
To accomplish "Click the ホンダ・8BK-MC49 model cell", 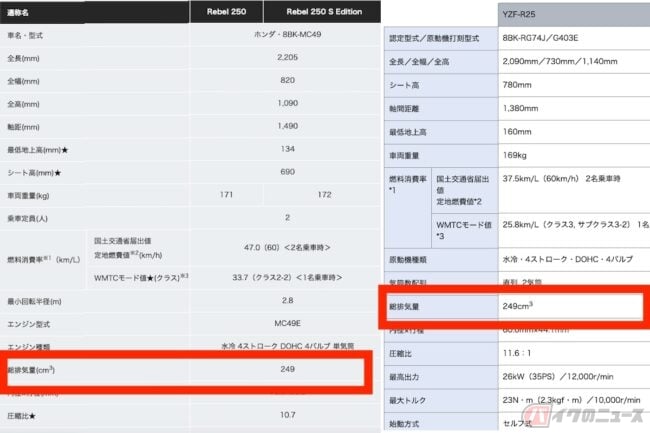I will [287, 35].
